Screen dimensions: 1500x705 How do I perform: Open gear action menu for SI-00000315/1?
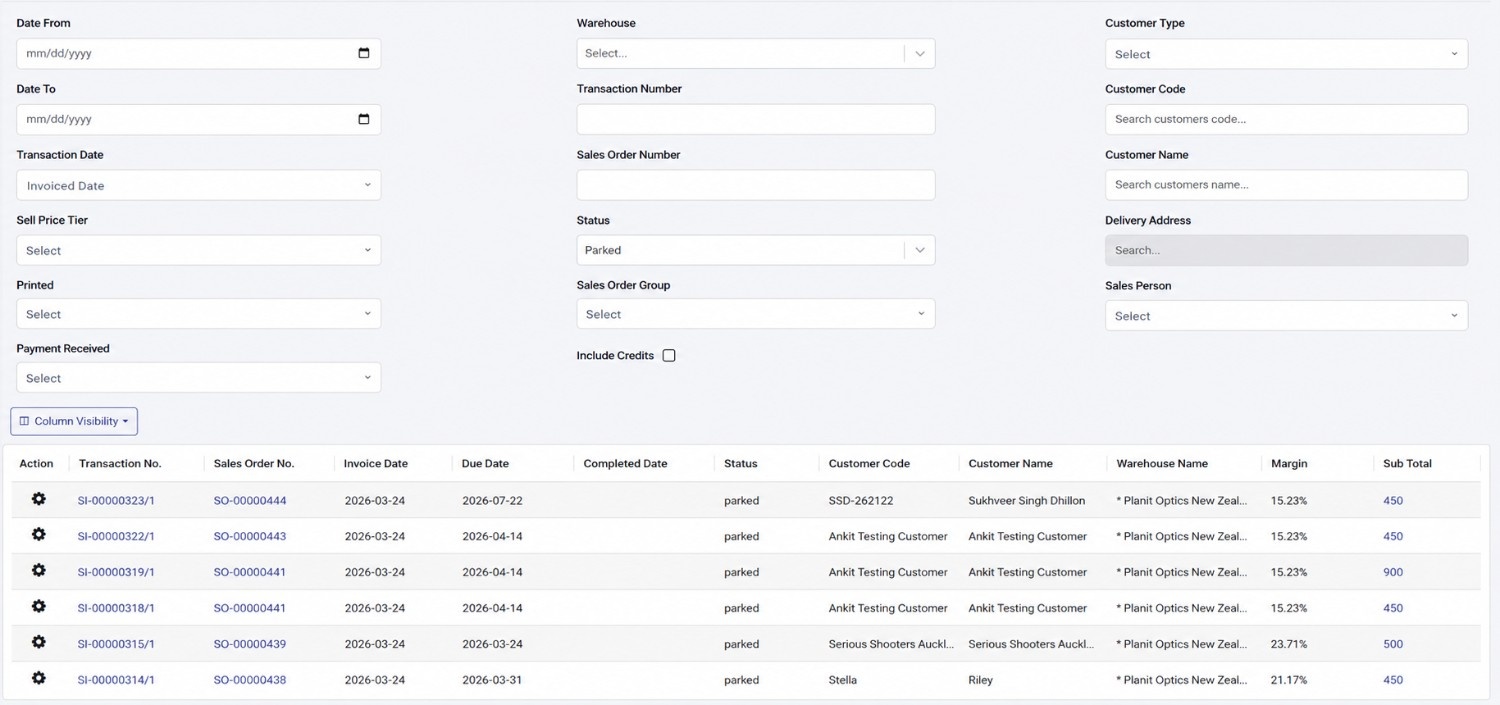[x=38, y=643]
